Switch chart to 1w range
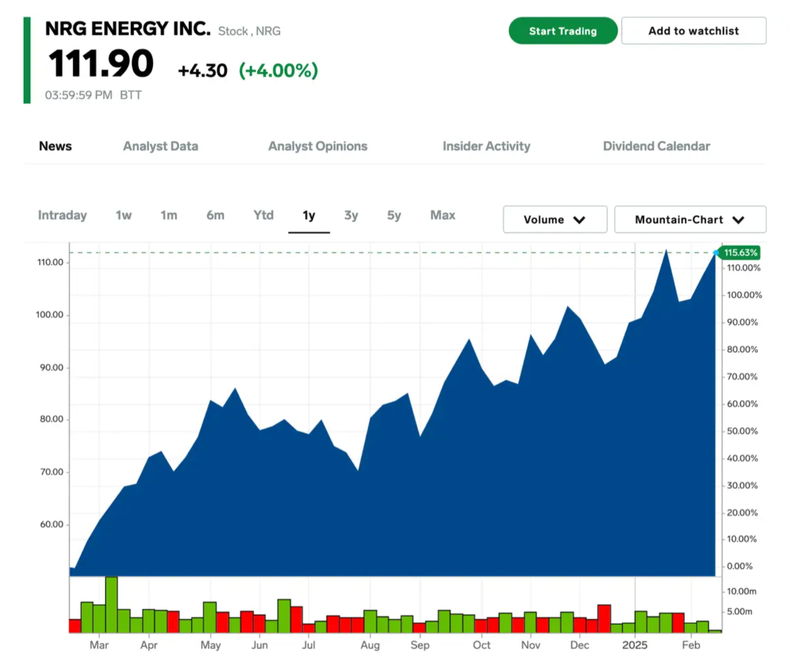The width and height of the screenshot is (800, 662). 123,215
